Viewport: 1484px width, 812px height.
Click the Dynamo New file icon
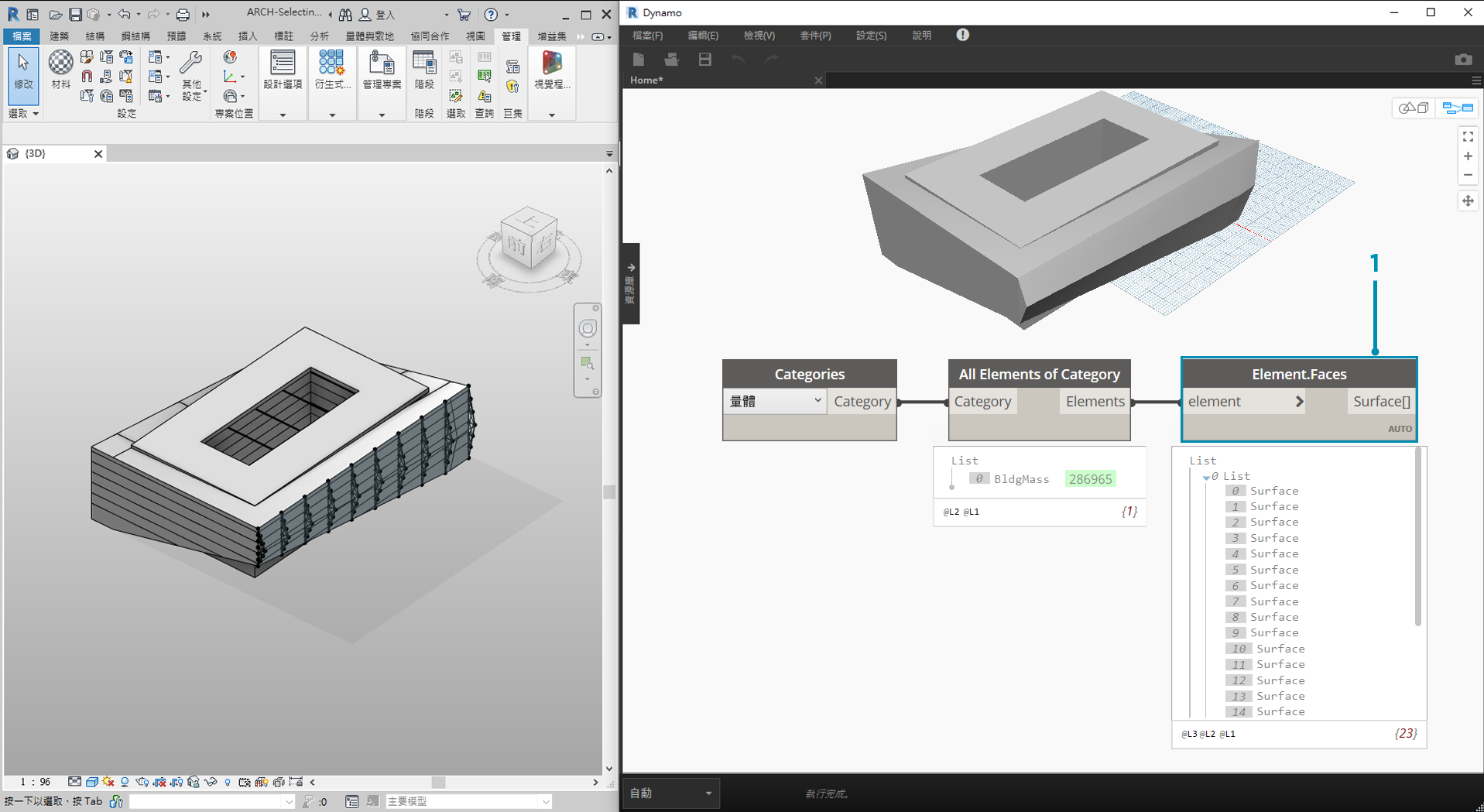point(639,59)
